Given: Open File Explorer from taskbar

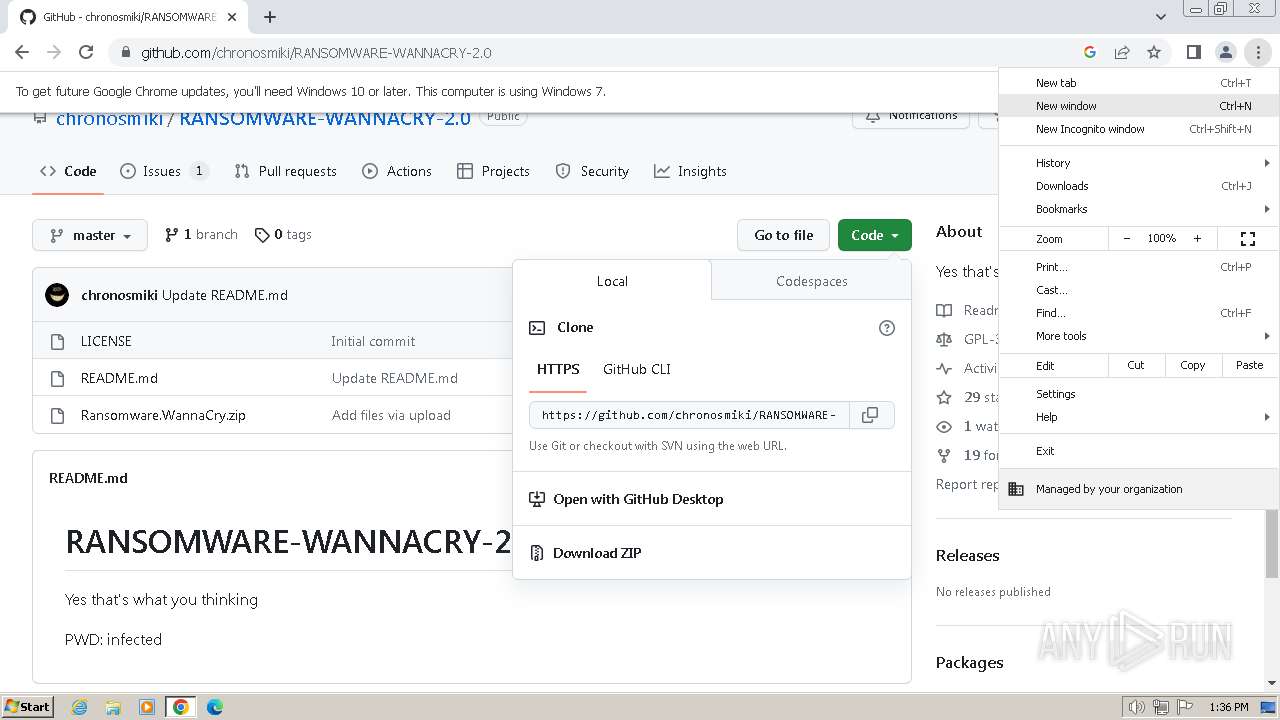Looking at the screenshot, I should pyautogui.click(x=113, y=707).
